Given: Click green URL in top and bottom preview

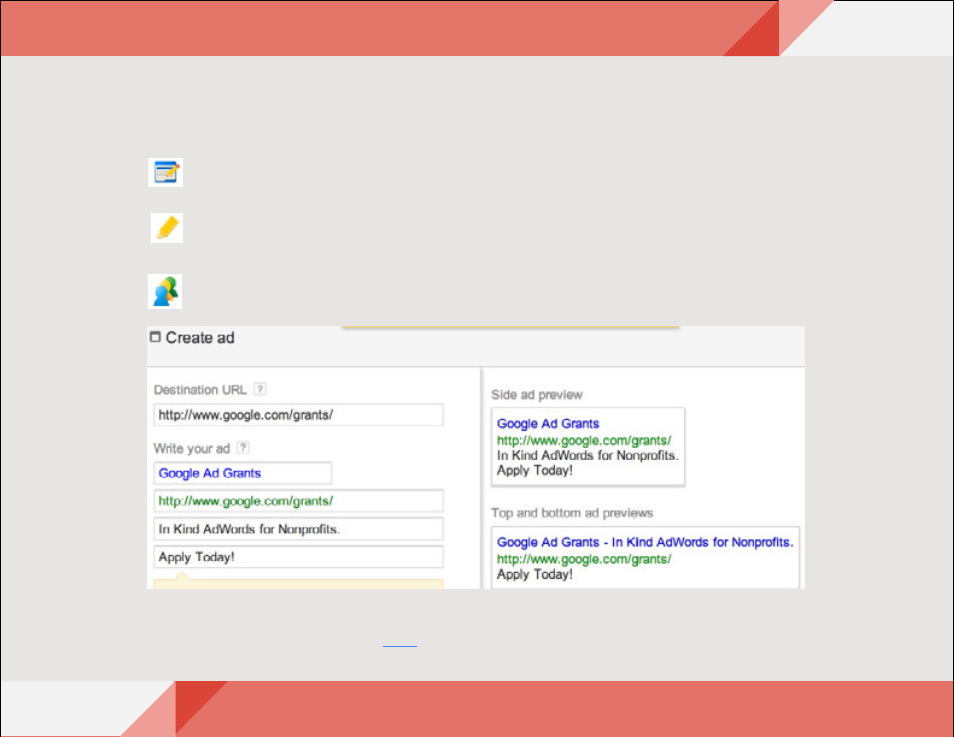Looking at the screenshot, I should coord(584,559).
